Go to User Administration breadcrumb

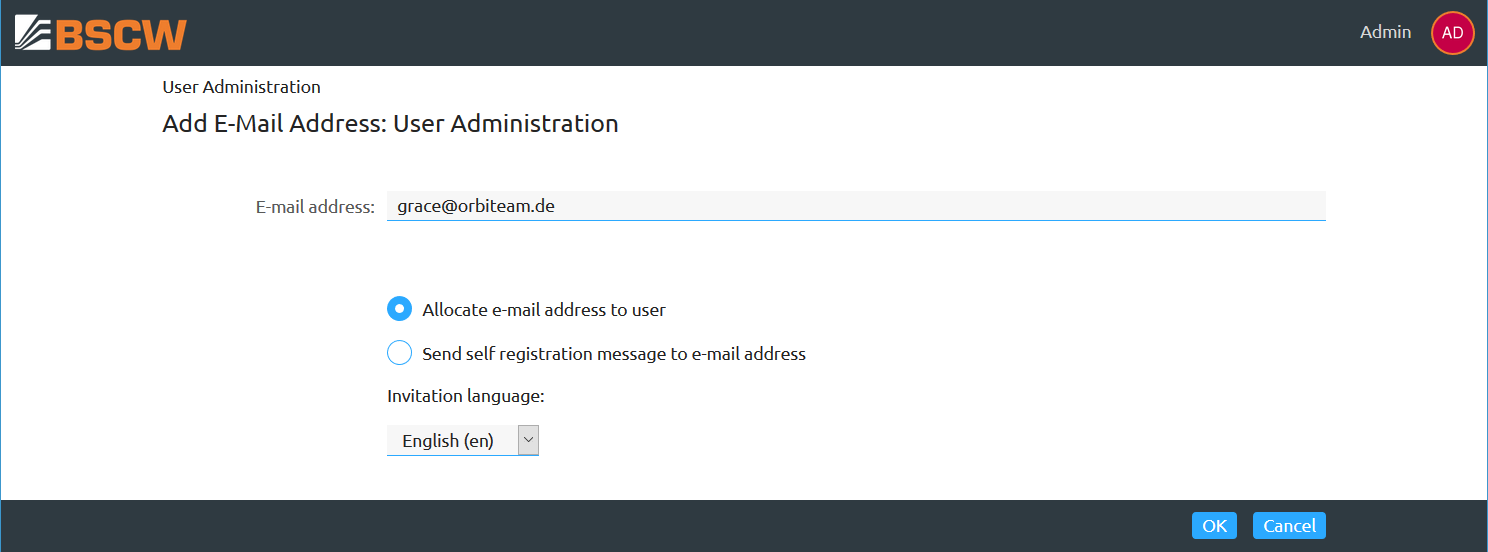241,87
